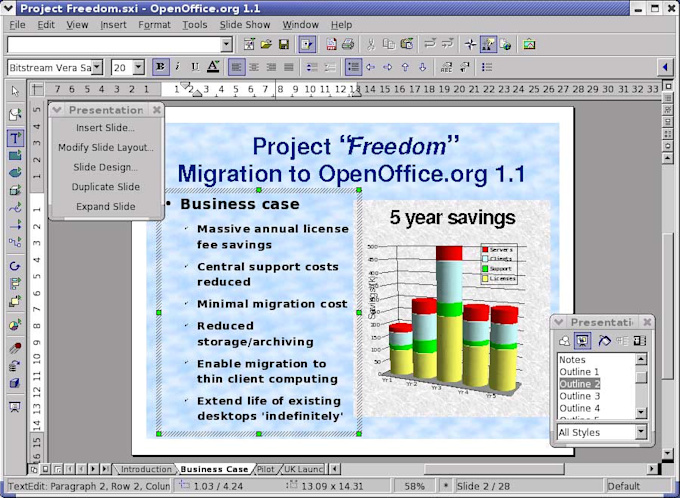Click Slide Design... button
The width and height of the screenshot is (680, 498).
pos(105,167)
